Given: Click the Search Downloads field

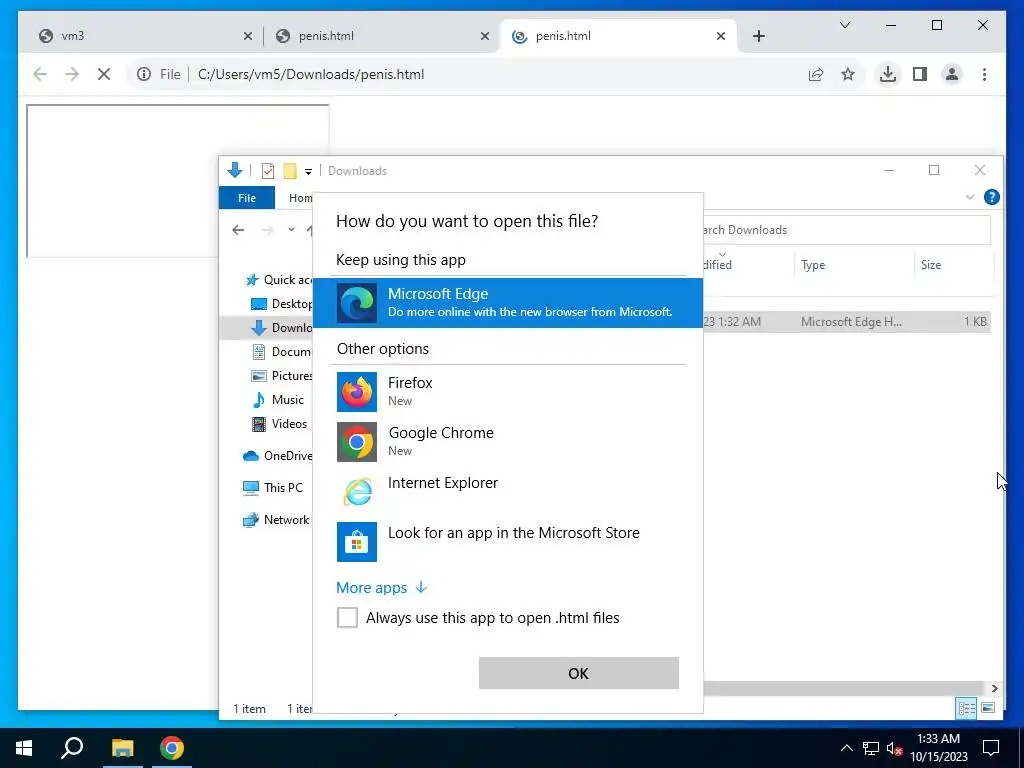Looking at the screenshot, I should 846,230.
